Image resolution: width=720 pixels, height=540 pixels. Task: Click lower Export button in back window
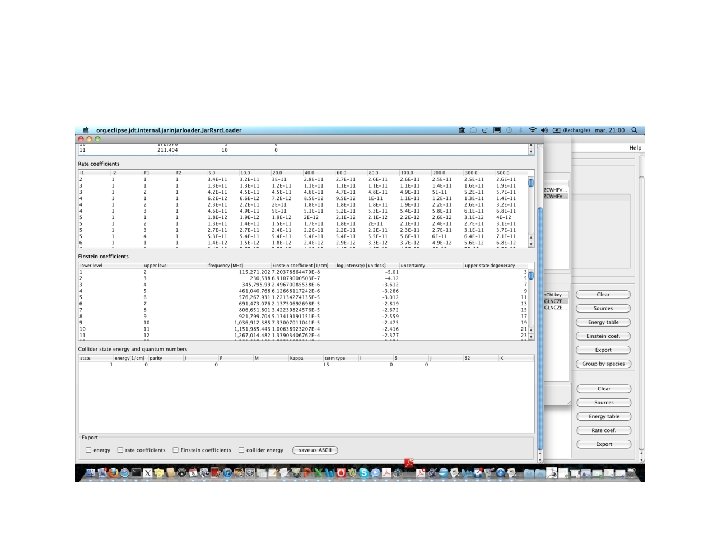pyautogui.click(x=603, y=444)
